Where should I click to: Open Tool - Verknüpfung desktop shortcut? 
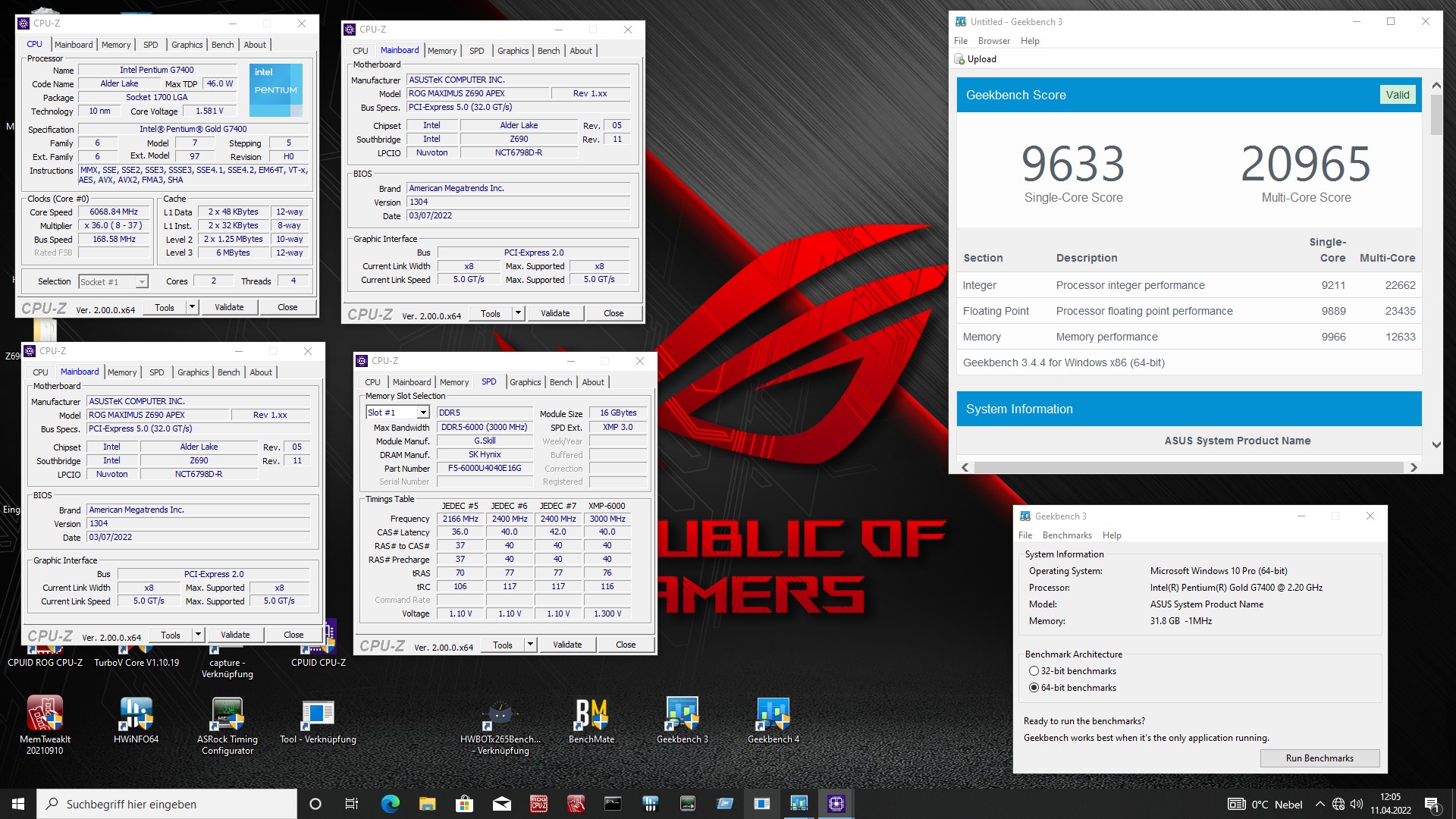318,719
